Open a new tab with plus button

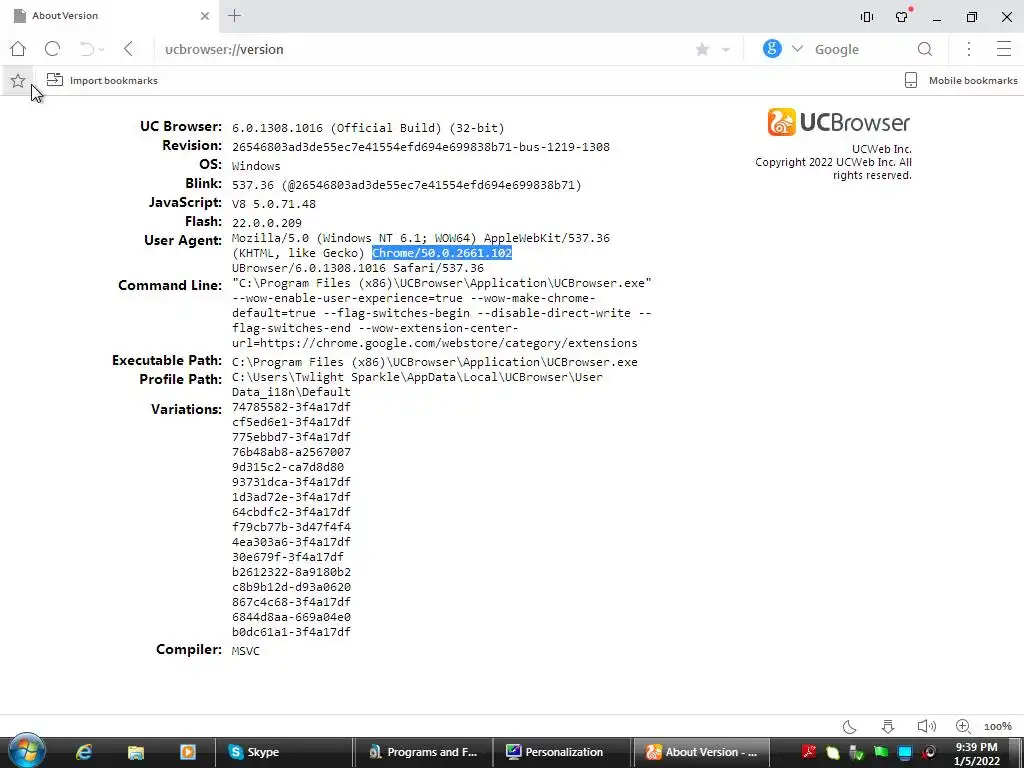234,16
